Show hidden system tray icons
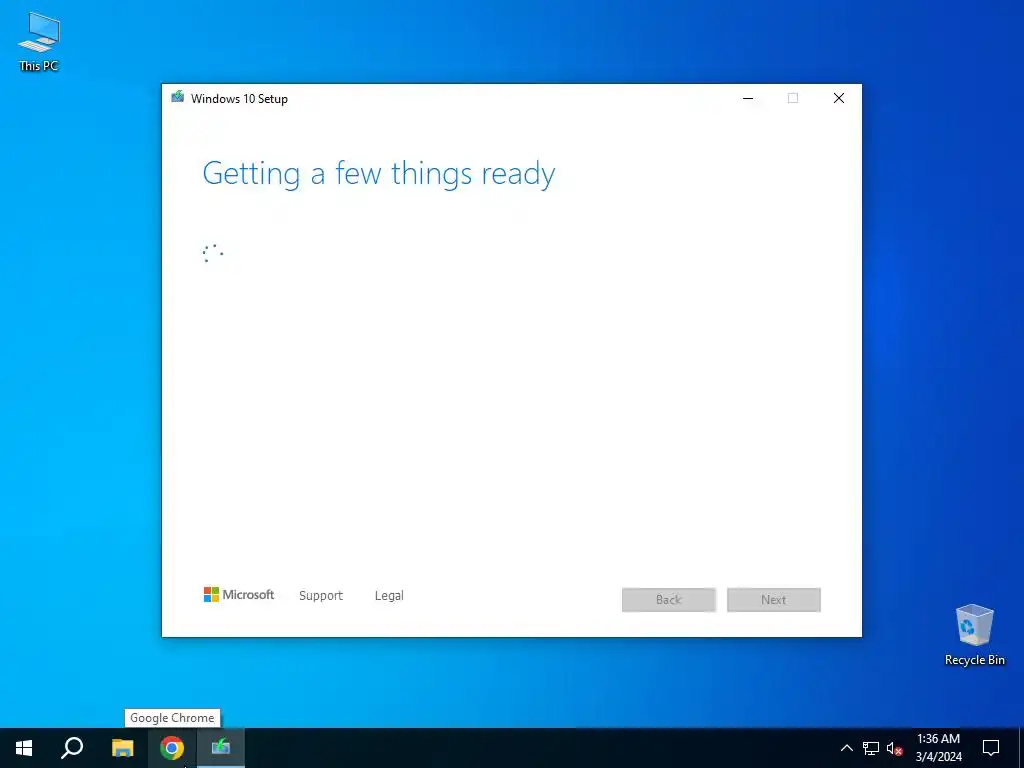The image size is (1024, 768). (846, 748)
